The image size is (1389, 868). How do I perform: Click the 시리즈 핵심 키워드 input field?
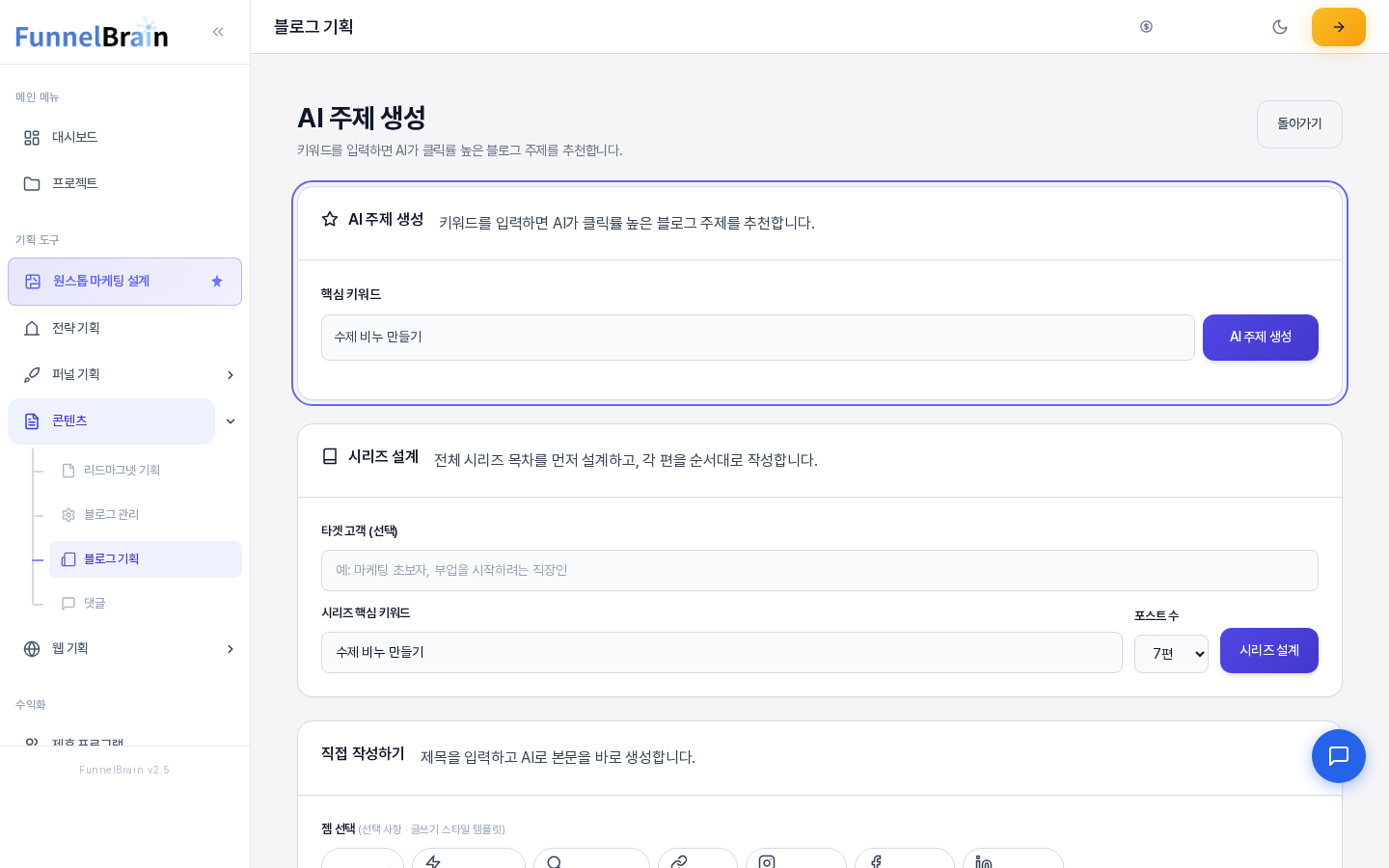pos(722,652)
